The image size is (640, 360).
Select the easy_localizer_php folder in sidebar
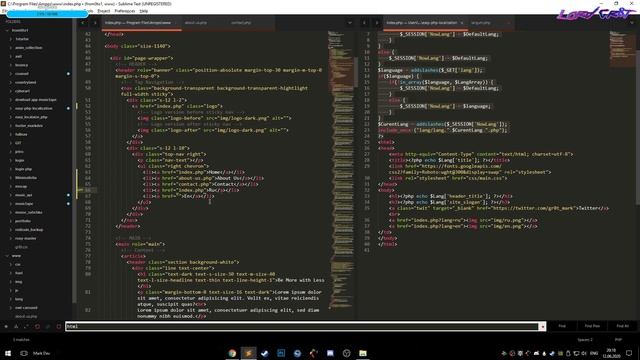coord(31,117)
